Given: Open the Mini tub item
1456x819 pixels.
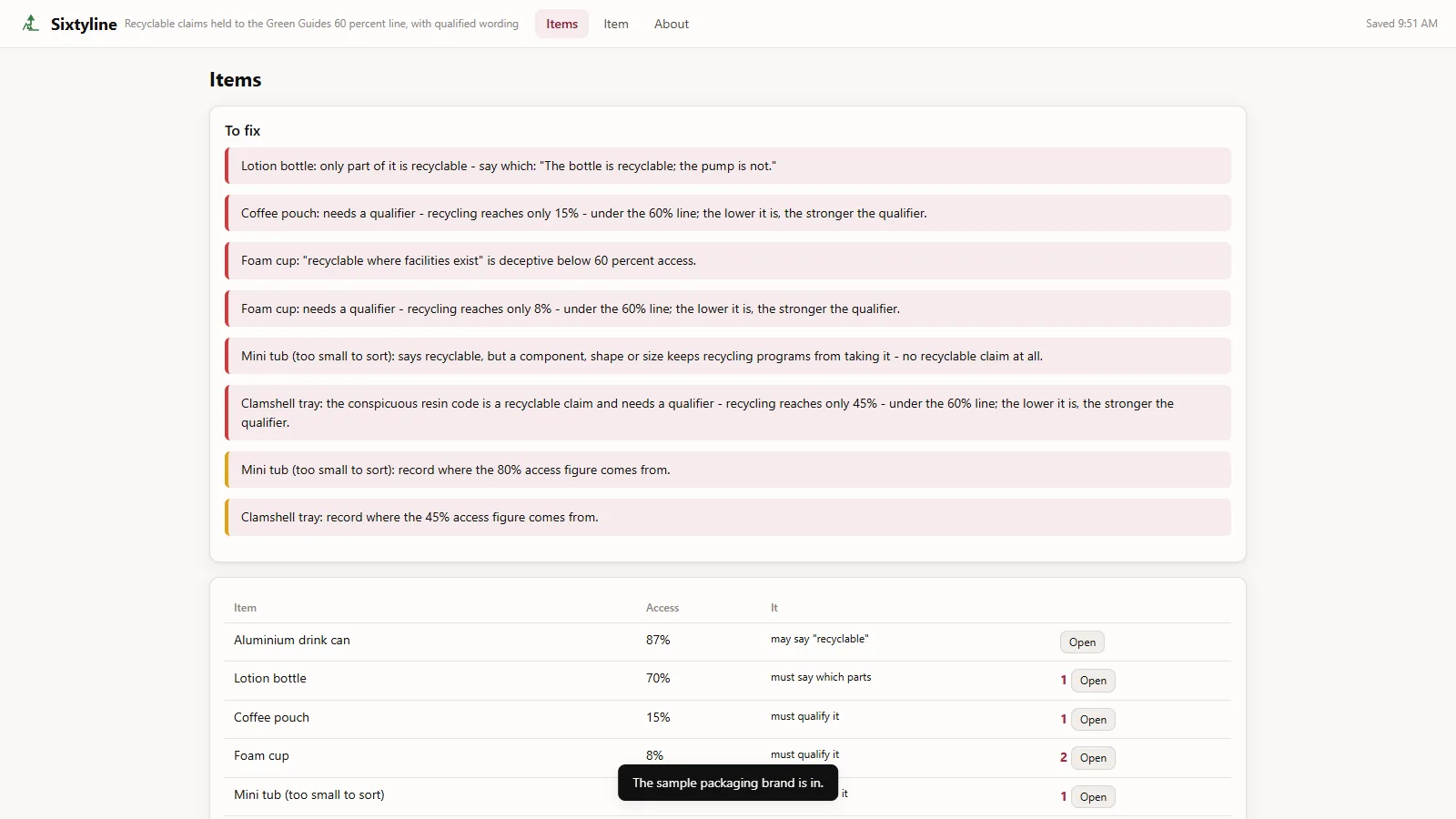Looking at the screenshot, I should click(1093, 797).
